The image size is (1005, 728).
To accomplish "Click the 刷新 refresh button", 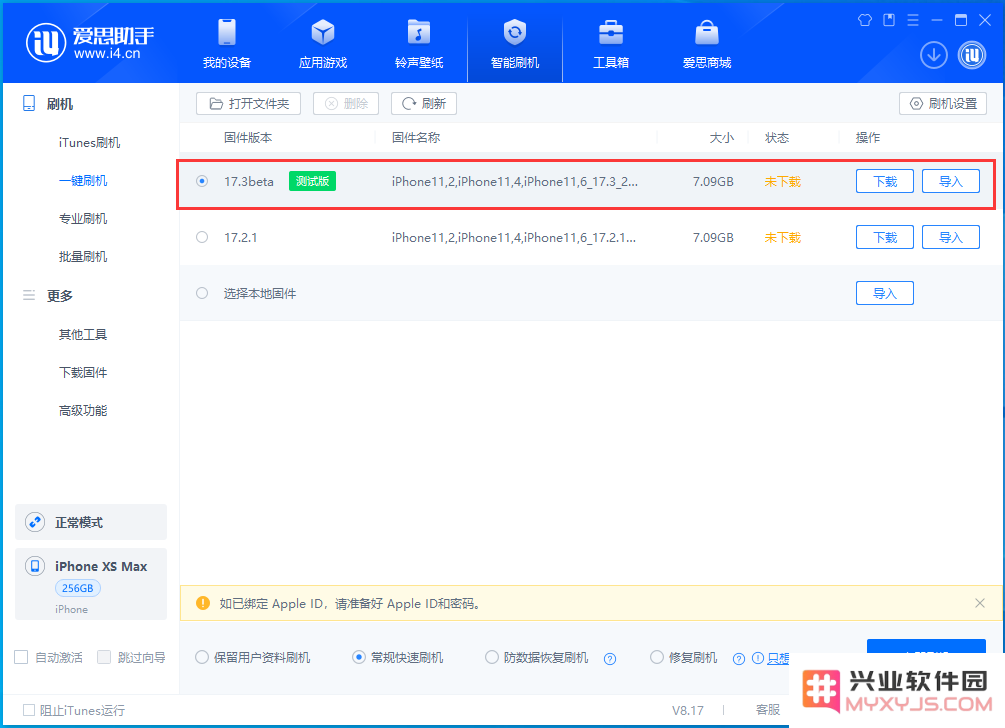I will [424, 103].
